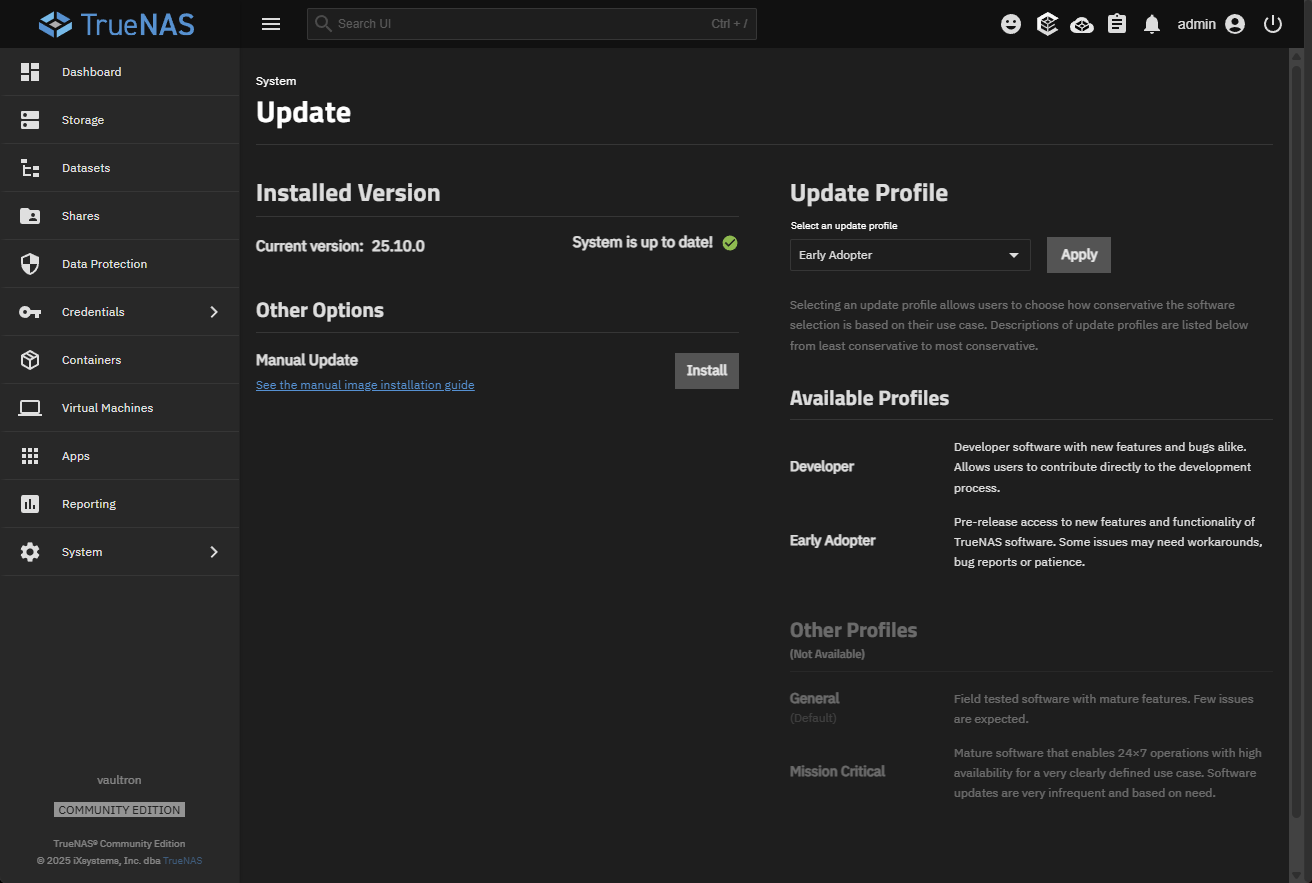Open the manual image installation guide link
The width and height of the screenshot is (1312, 883).
point(365,385)
